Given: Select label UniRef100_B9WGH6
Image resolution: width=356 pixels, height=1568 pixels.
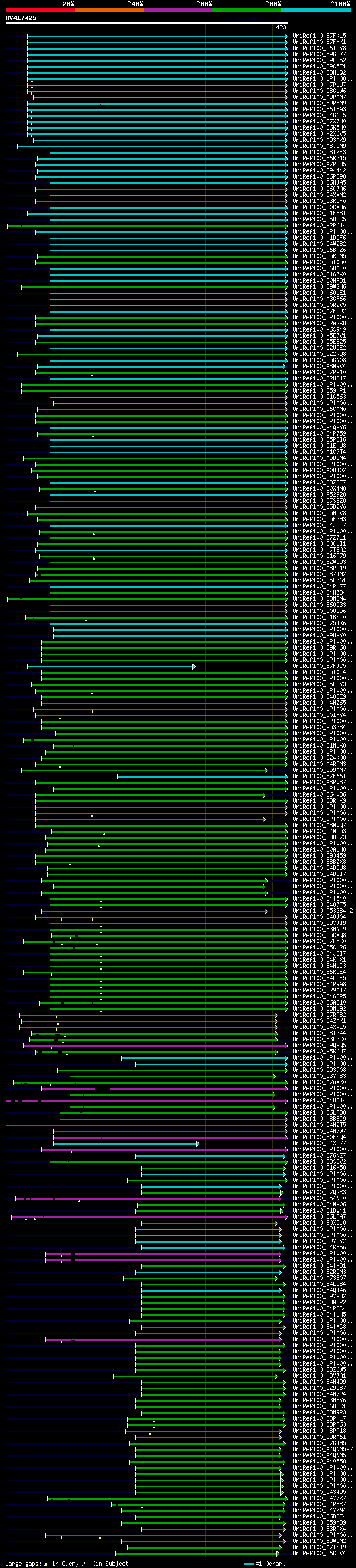Looking at the screenshot, I should tap(319, 286).
